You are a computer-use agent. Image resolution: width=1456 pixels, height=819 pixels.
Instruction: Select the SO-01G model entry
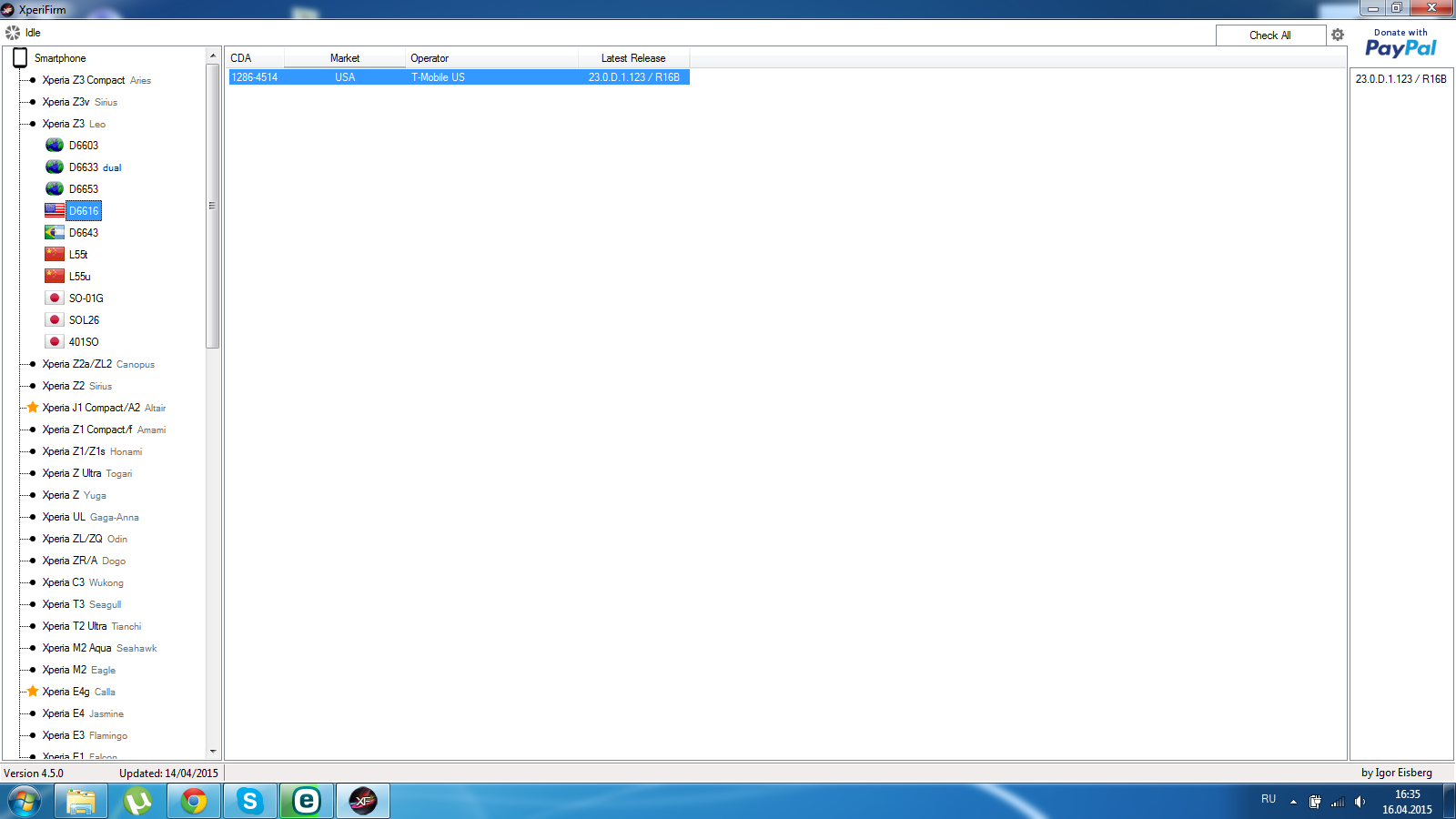click(x=86, y=298)
